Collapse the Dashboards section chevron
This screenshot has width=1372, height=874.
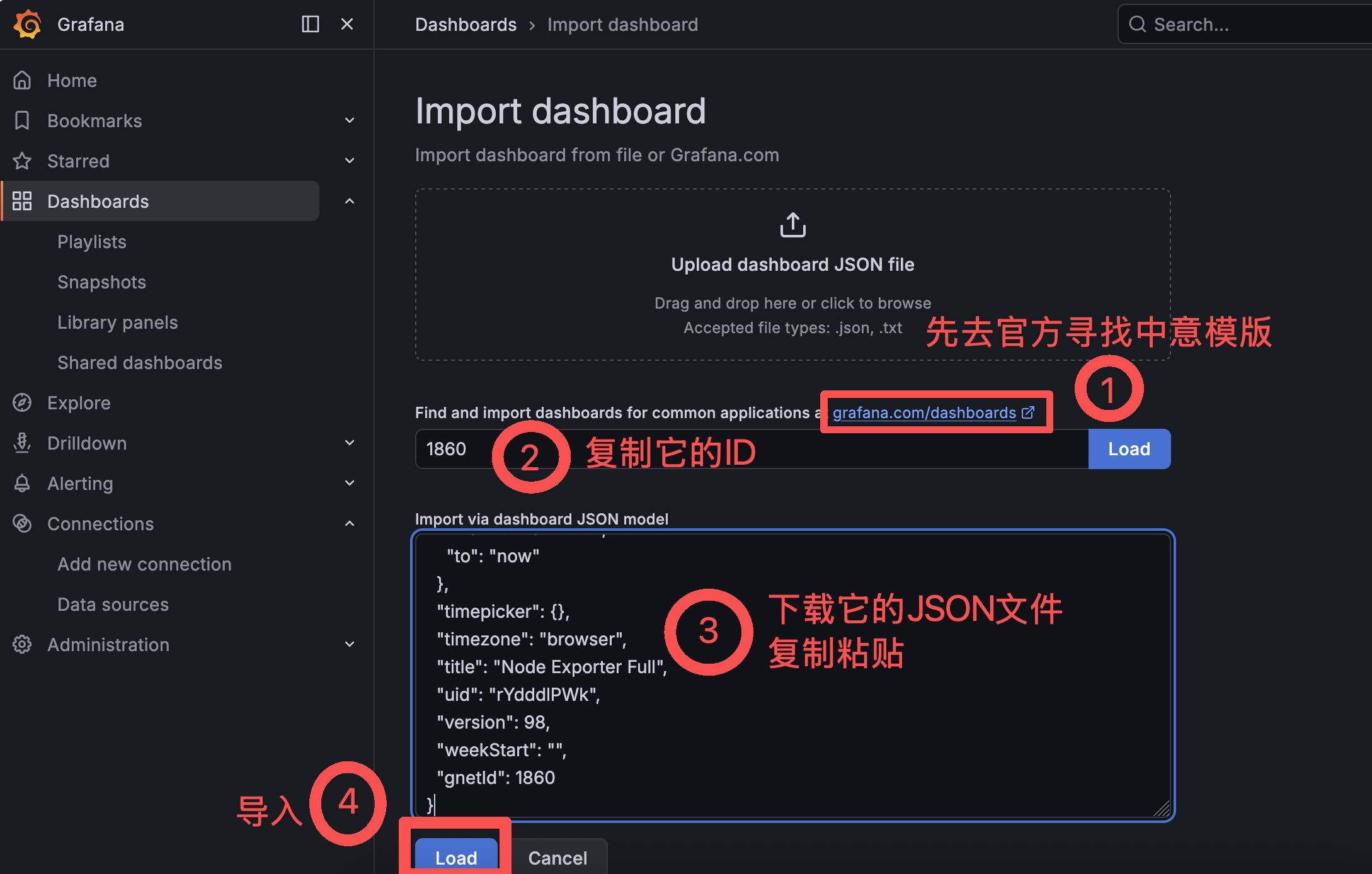tap(350, 201)
